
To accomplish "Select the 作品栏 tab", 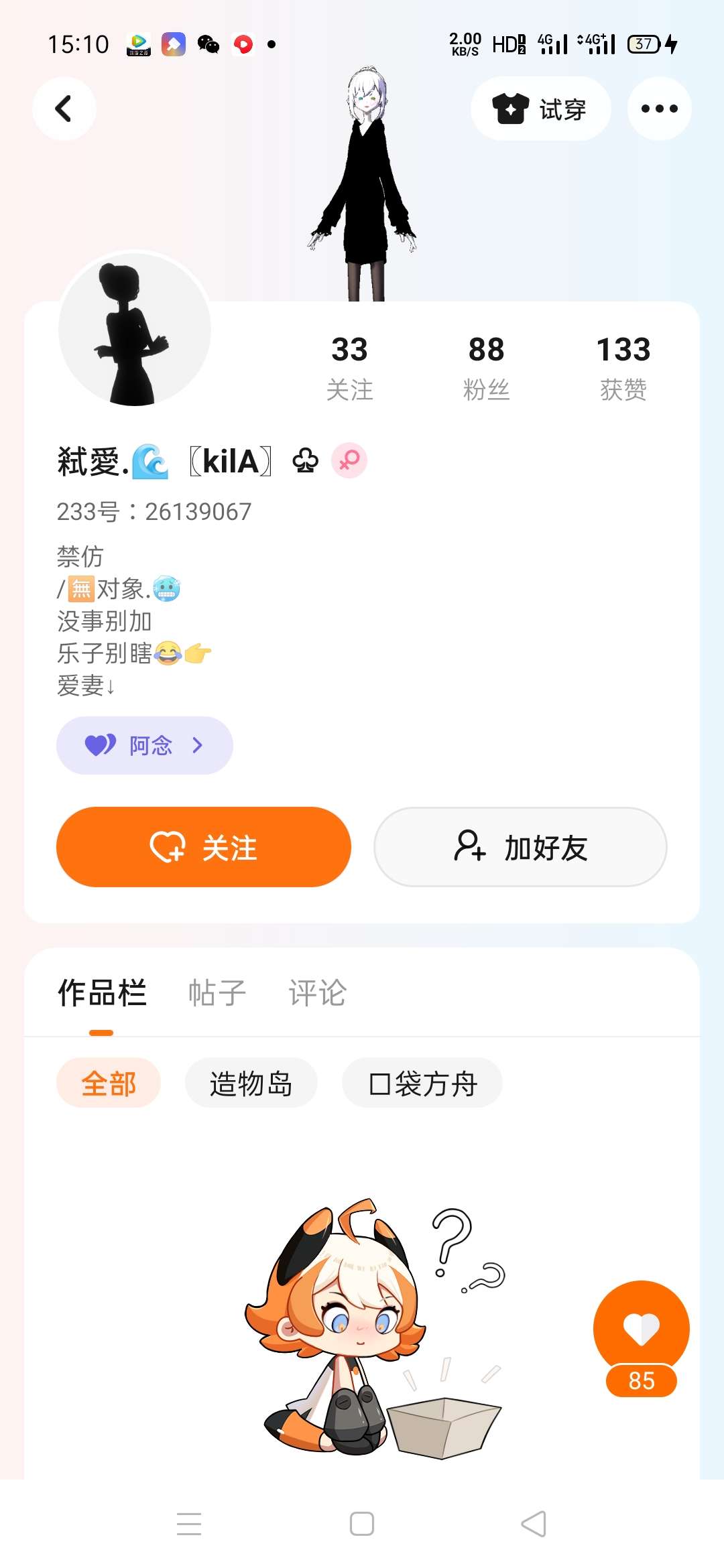I will click(102, 992).
